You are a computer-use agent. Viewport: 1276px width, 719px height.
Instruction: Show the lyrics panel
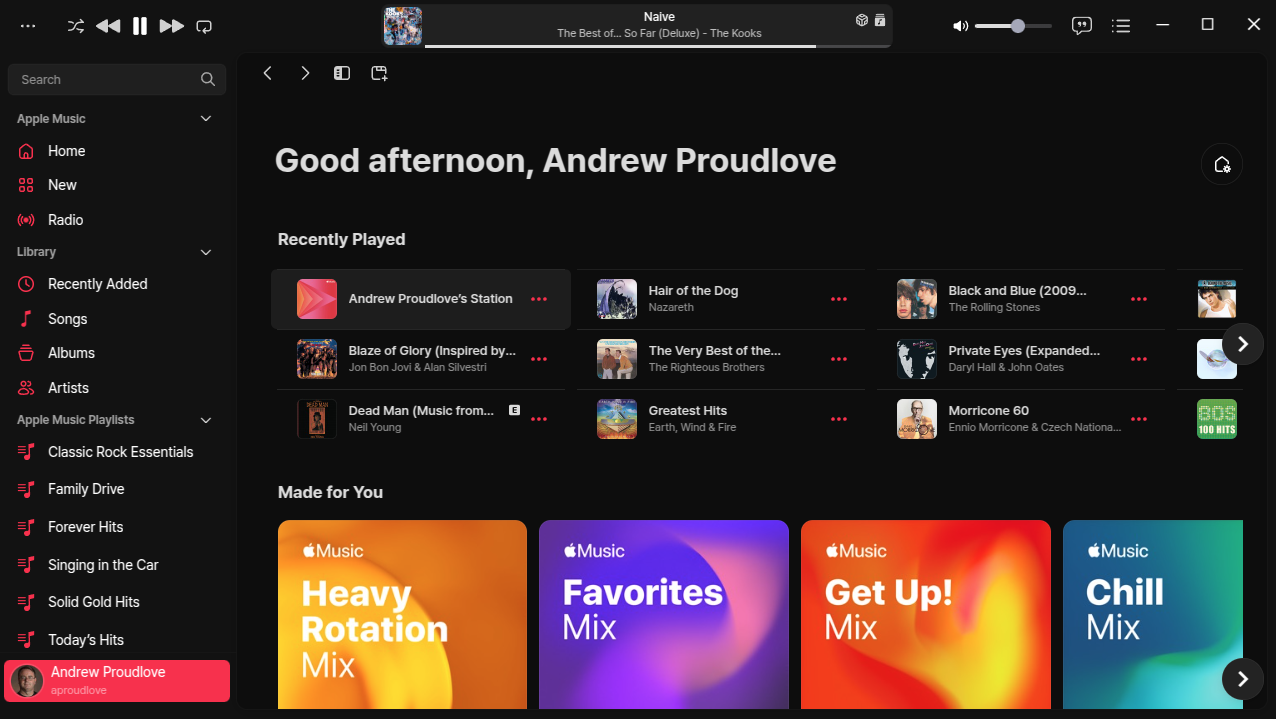tap(1081, 26)
